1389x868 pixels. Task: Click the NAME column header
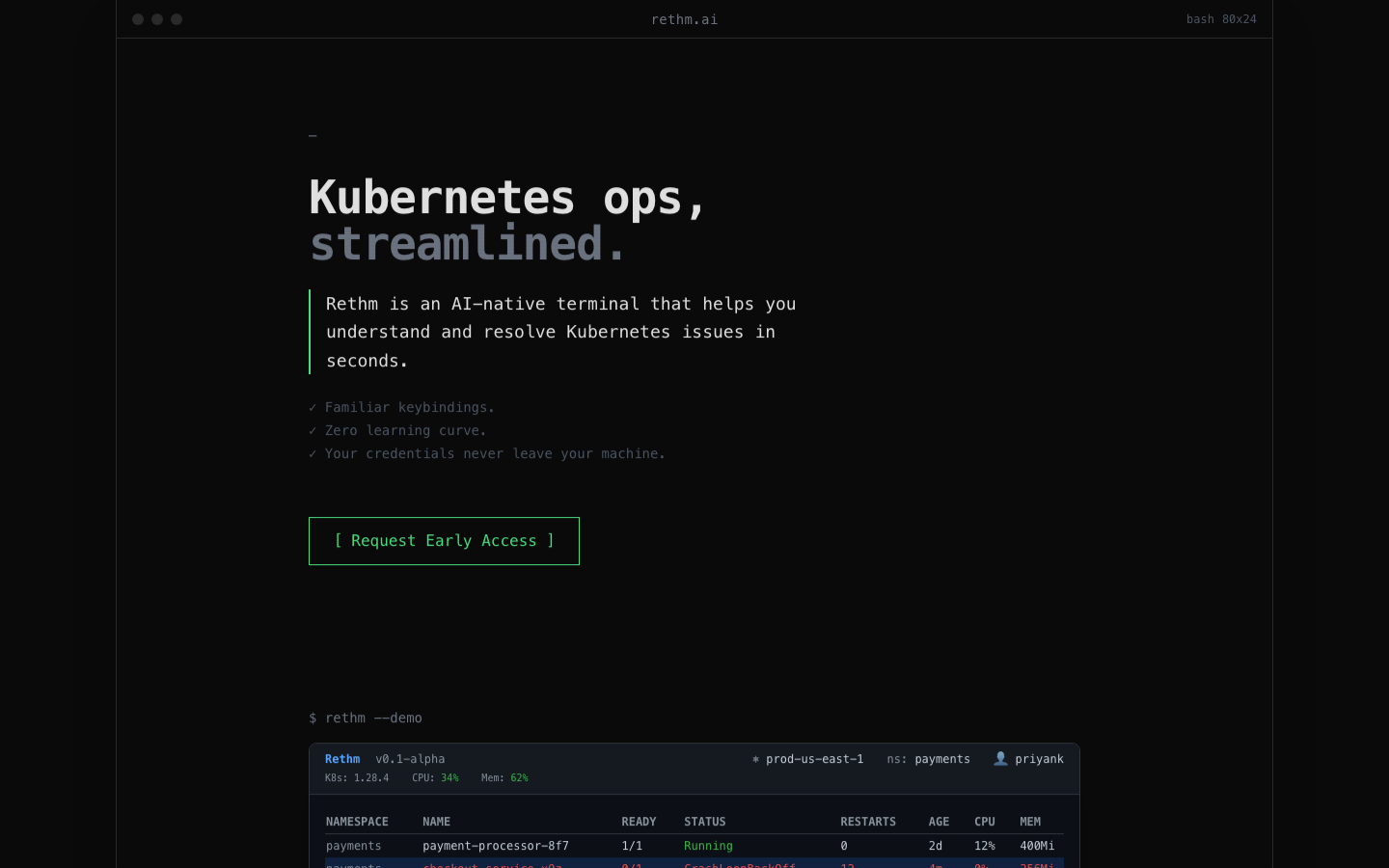pyautogui.click(x=436, y=822)
